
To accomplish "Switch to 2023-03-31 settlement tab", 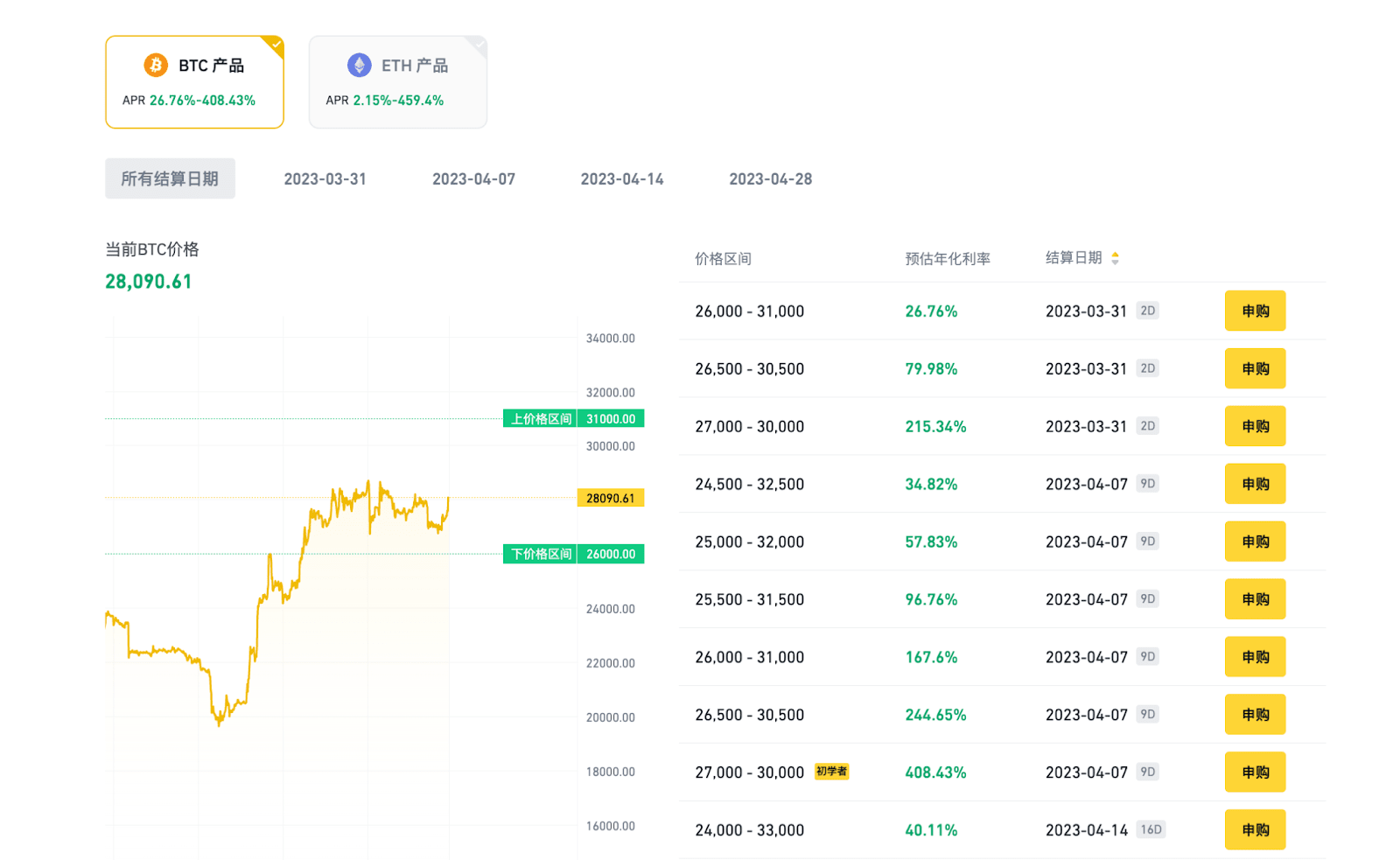I will [325, 178].
